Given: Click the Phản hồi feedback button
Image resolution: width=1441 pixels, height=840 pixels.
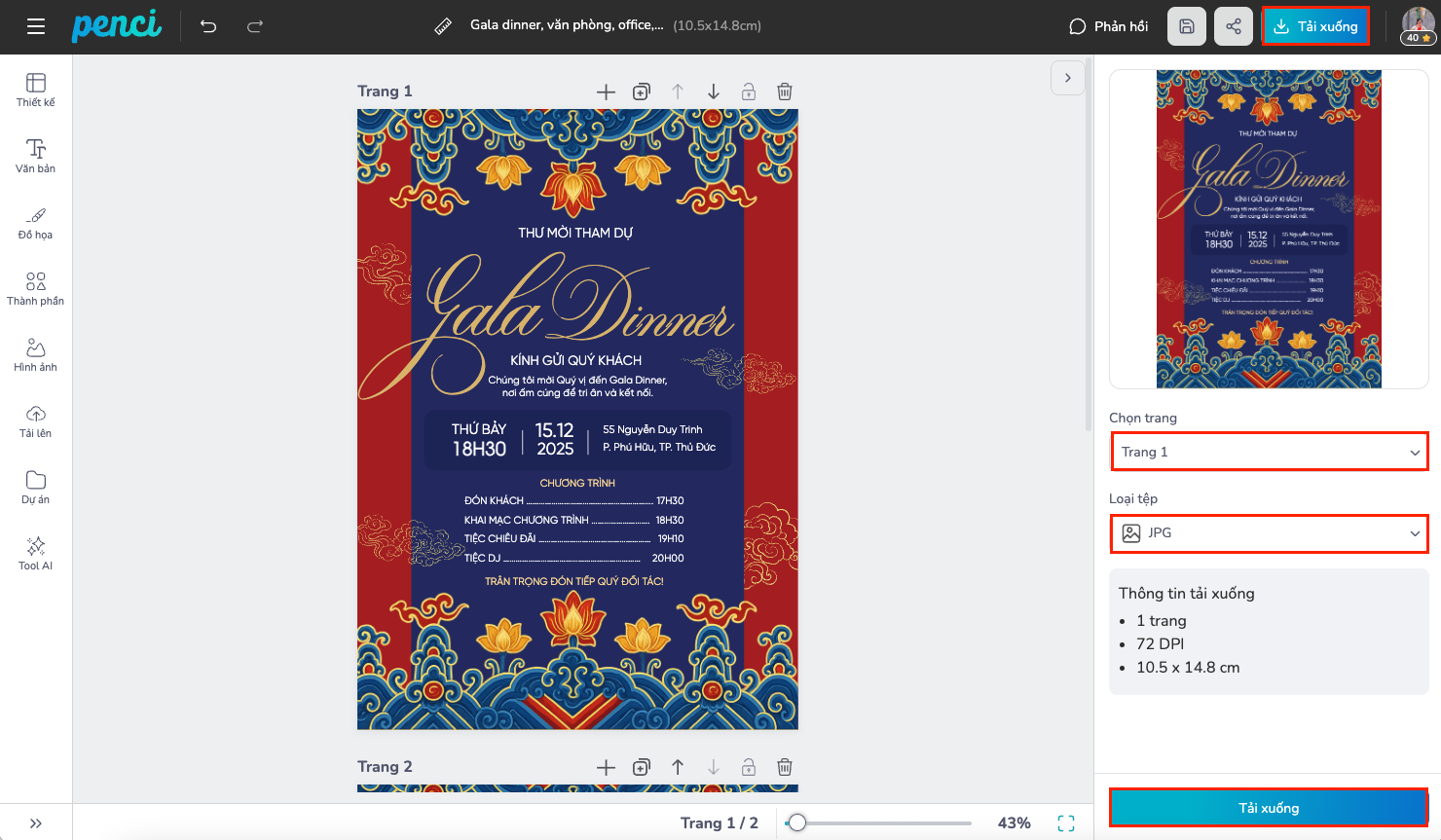Looking at the screenshot, I should click(x=1108, y=26).
